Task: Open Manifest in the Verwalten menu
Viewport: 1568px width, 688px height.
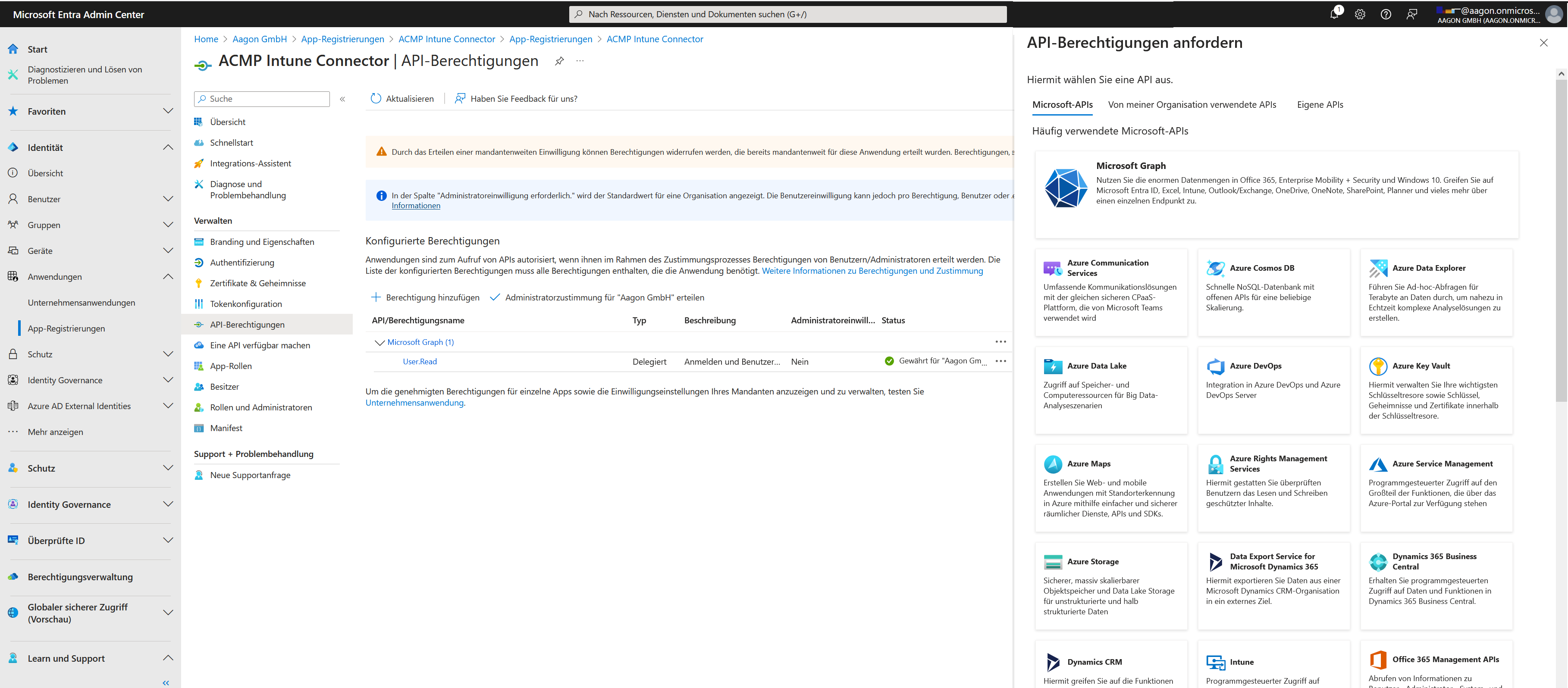Action: coord(226,428)
